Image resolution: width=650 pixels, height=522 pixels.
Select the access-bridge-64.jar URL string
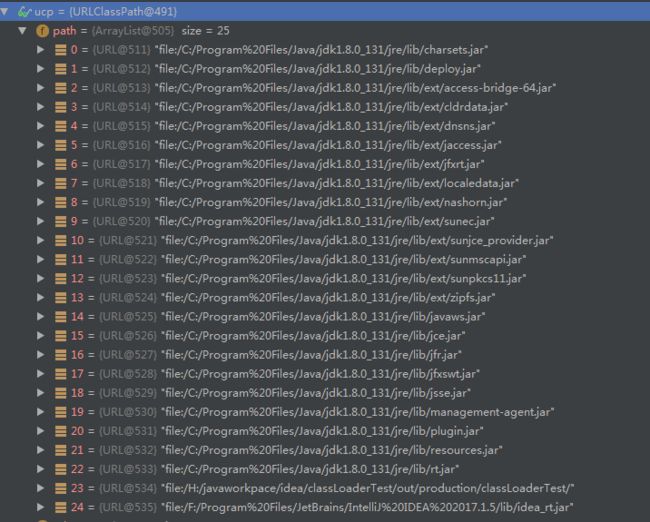click(355, 88)
